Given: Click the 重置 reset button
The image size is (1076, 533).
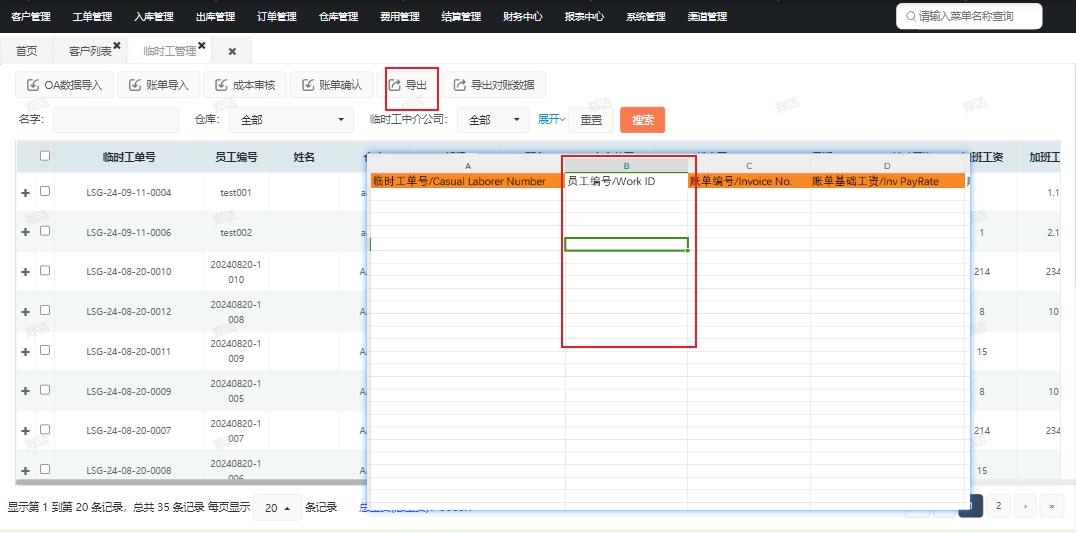Looking at the screenshot, I should pos(591,119).
